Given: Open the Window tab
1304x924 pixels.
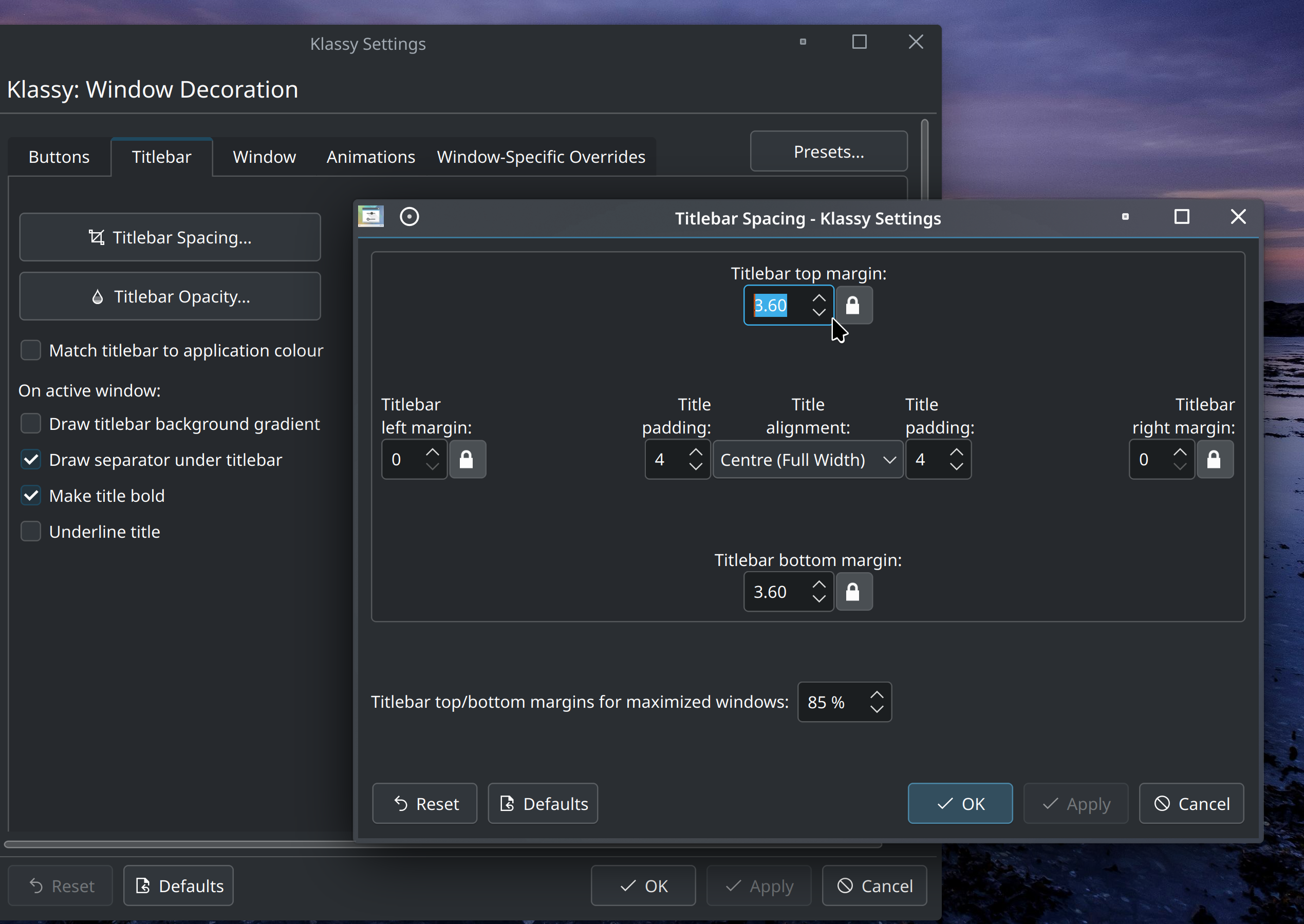Looking at the screenshot, I should point(265,157).
